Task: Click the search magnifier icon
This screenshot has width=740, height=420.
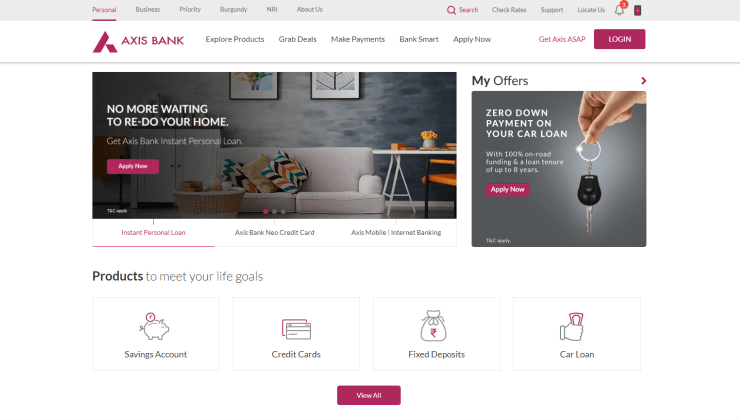Action: [x=451, y=10]
